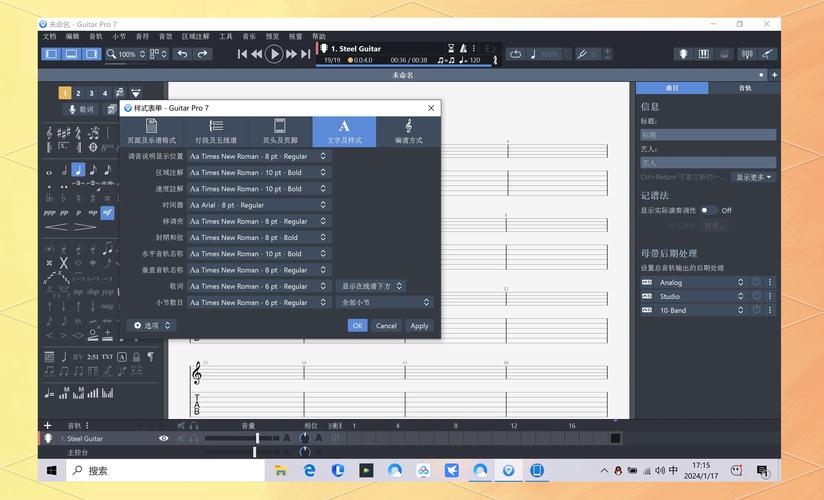The height and width of the screenshot is (500, 824).
Task: Expand the 显示更多 dropdown
Action: point(753,177)
